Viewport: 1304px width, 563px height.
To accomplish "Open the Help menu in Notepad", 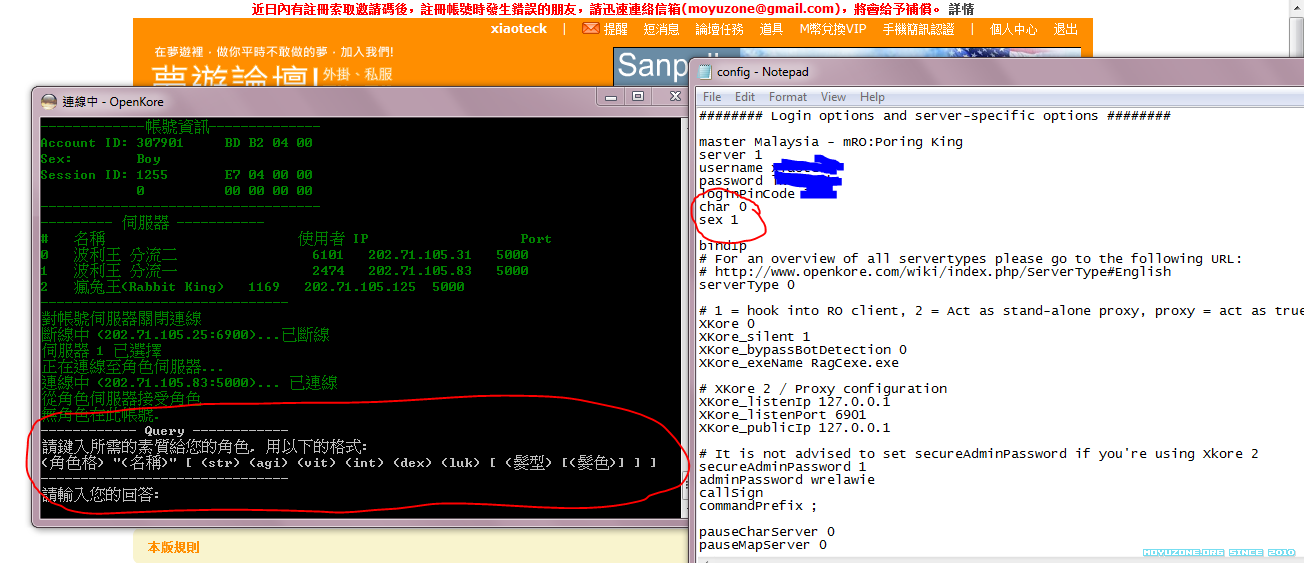I will [872, 97].
